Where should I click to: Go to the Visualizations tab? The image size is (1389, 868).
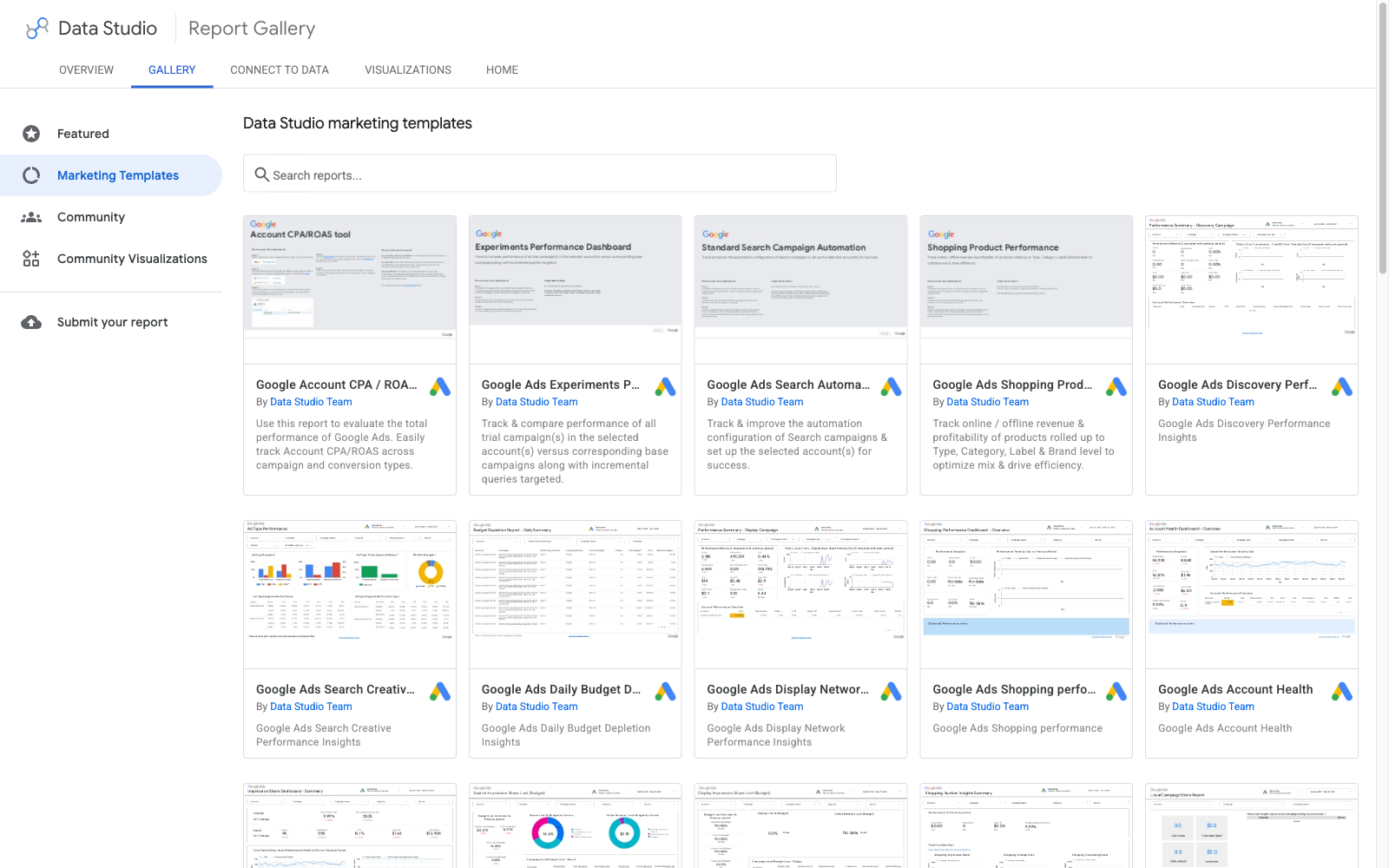pos(408,70)
